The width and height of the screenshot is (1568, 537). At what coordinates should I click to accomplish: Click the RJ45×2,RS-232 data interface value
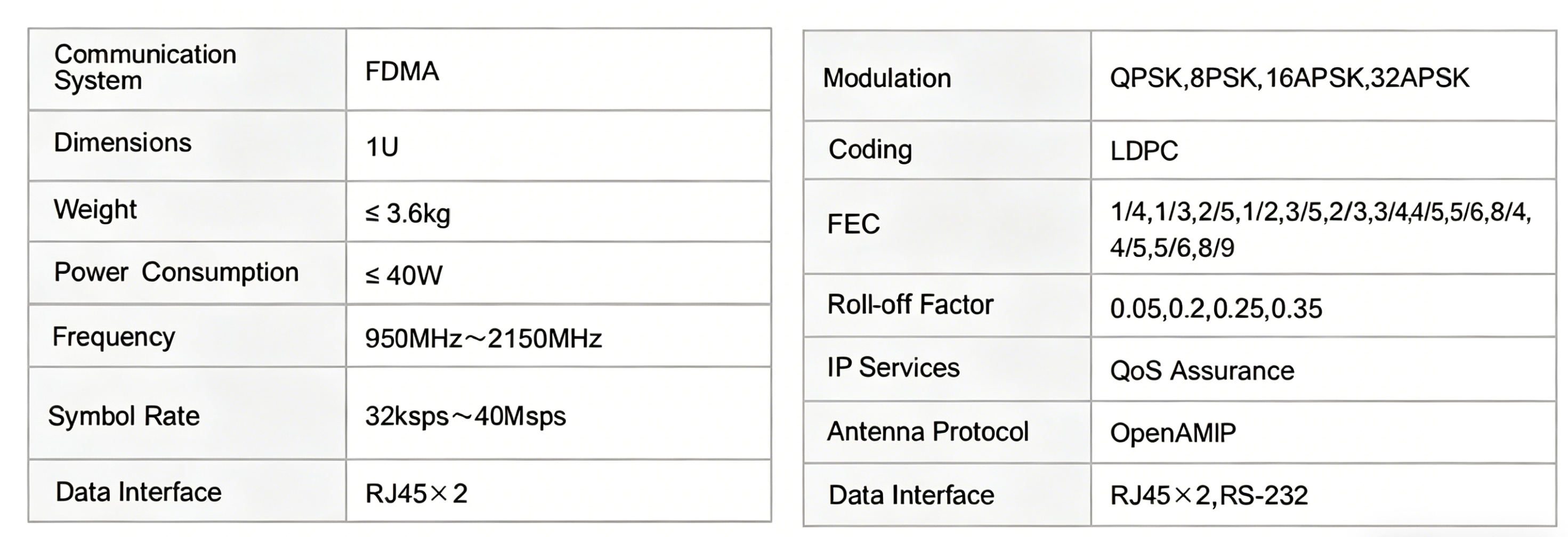(1208, 495)
